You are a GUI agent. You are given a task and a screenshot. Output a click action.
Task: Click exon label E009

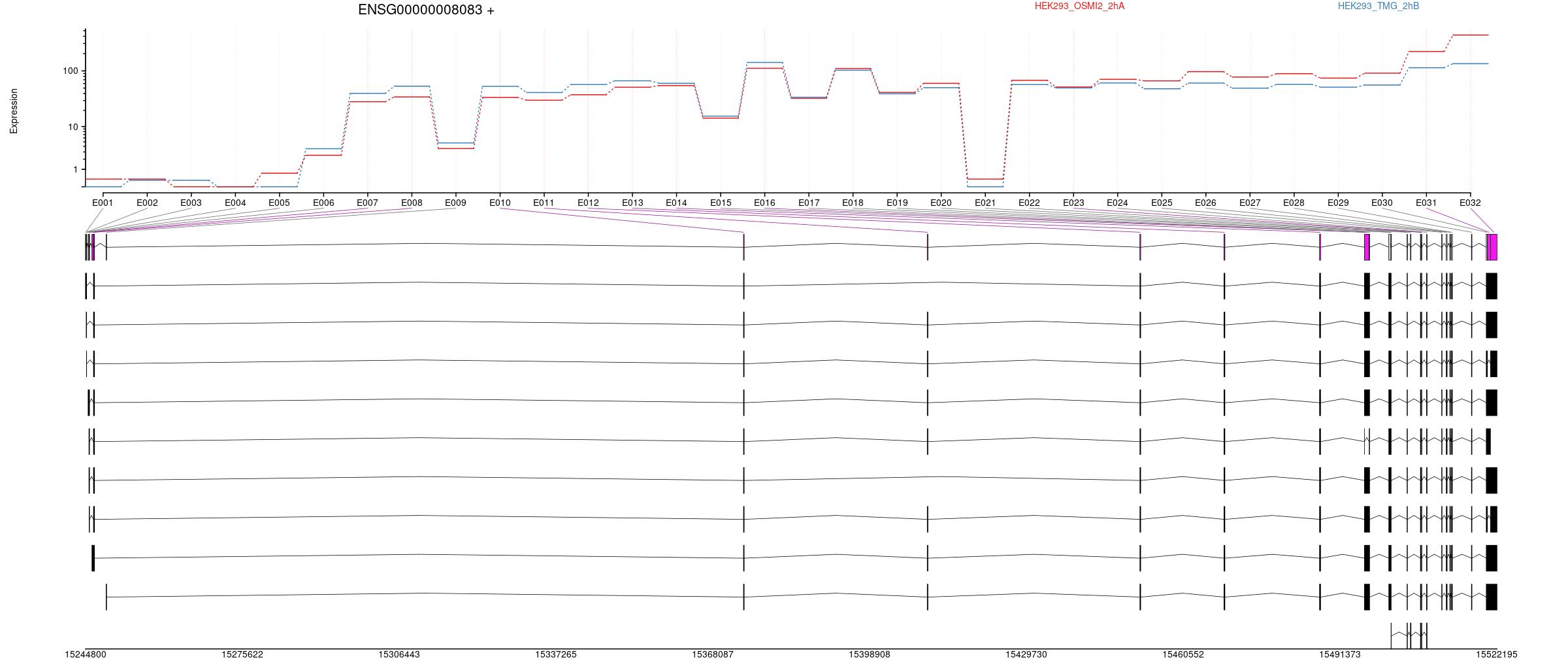pyautogui.click(x=455, y=203)
